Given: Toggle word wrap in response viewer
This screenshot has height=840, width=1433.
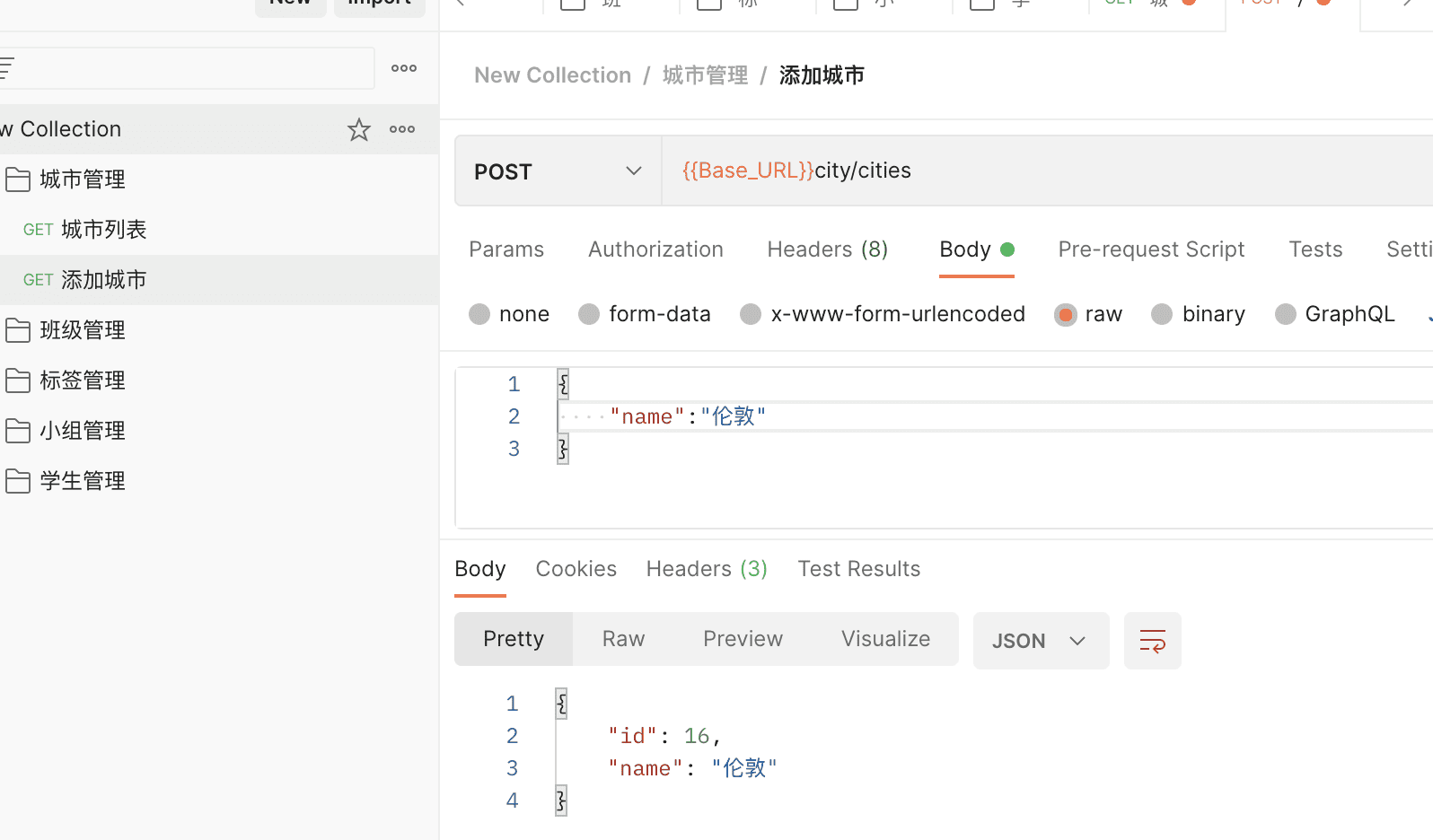Looking at the screenshot, I should pos(1153,641).
